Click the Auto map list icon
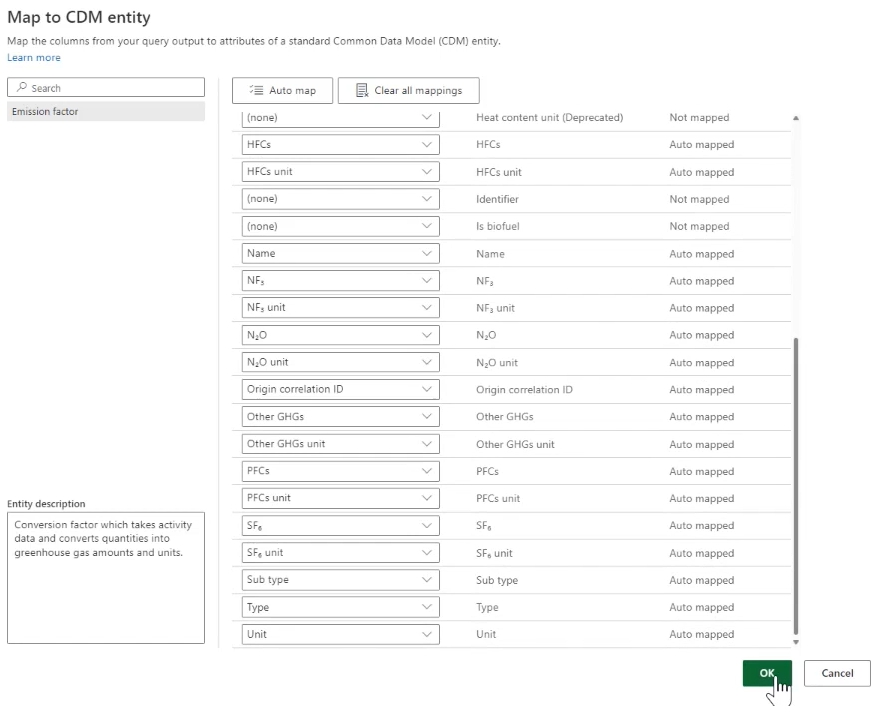Screen dimensions: 883x706 (x=256, y=91)
